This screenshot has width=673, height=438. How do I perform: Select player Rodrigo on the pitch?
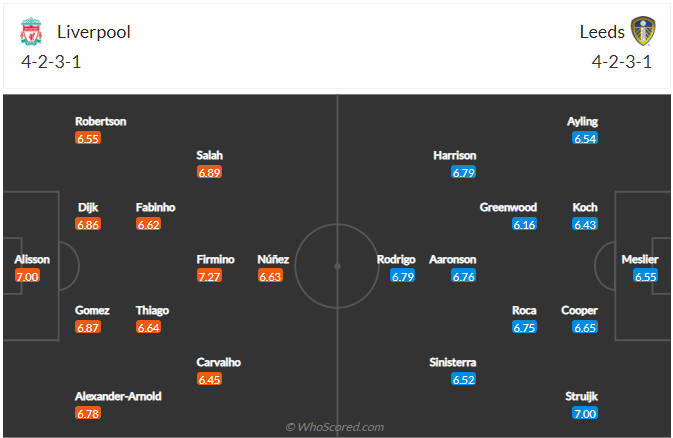pyautogui.click(x=396, y=259)
